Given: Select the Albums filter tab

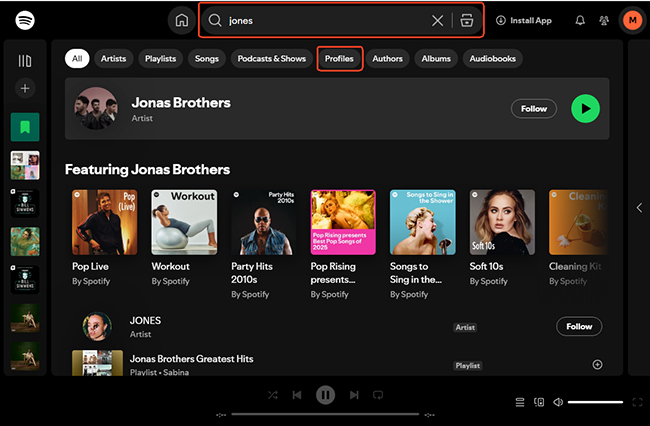Looking at the screenshot, I should 436,58.
